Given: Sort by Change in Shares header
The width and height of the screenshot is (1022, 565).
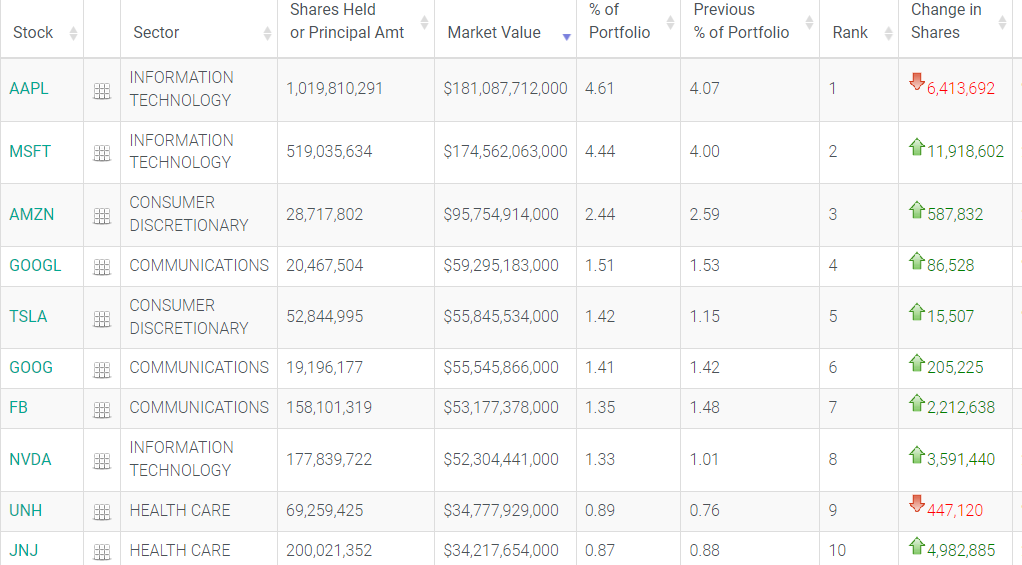Looking at the screenshot, I should [946, 22].
